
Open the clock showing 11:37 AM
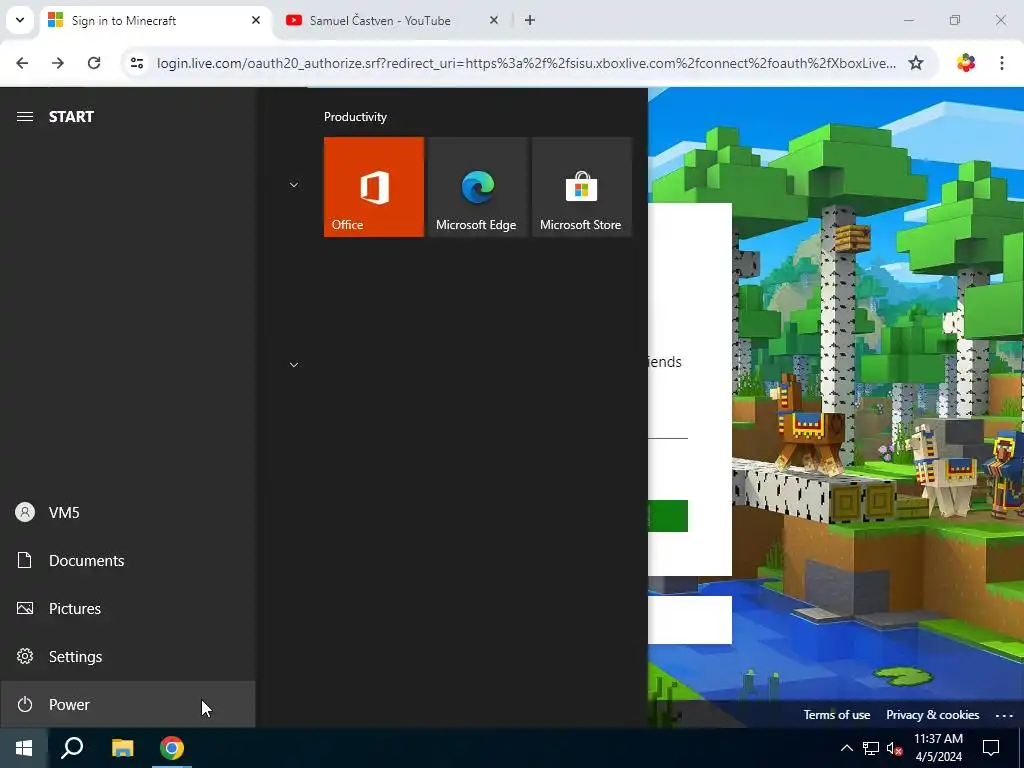[x=938, y=748]
